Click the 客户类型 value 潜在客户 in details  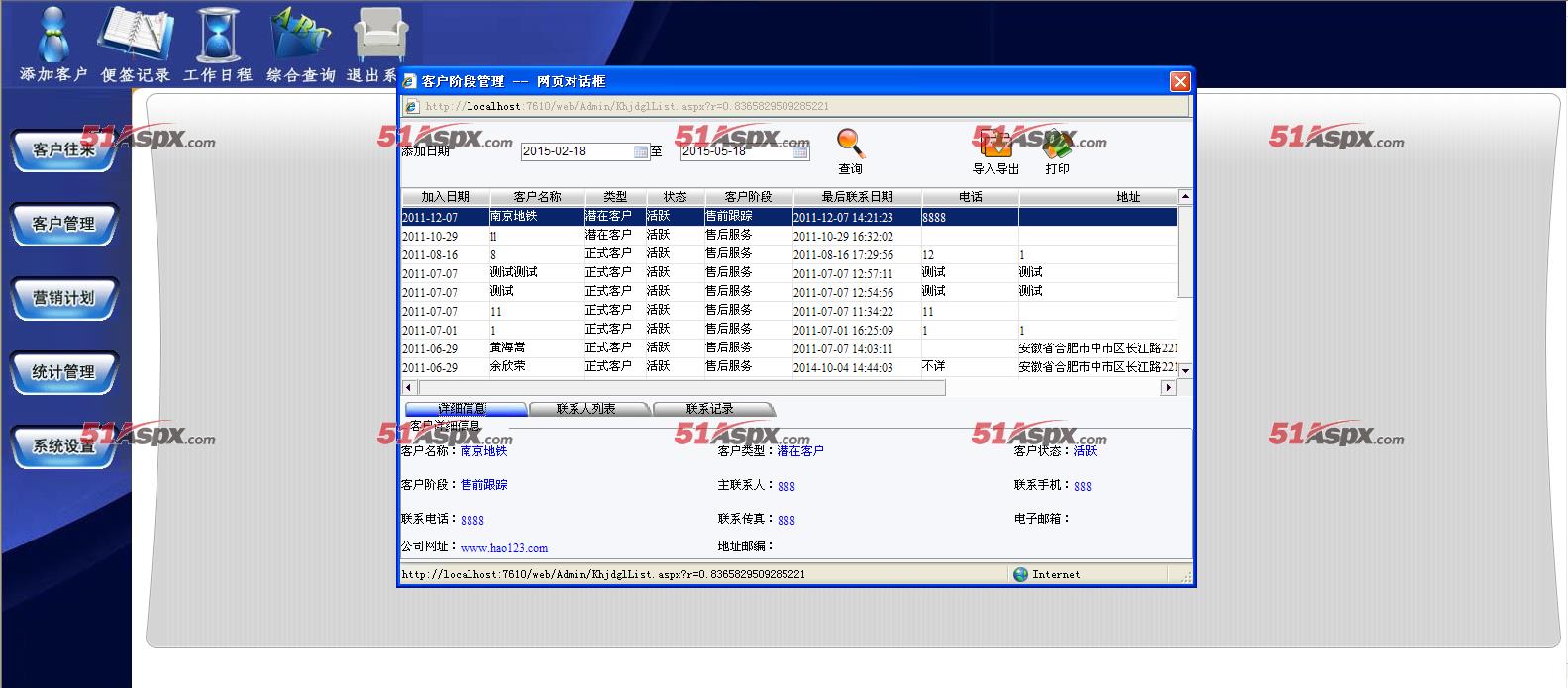click(x=800, y=451)
